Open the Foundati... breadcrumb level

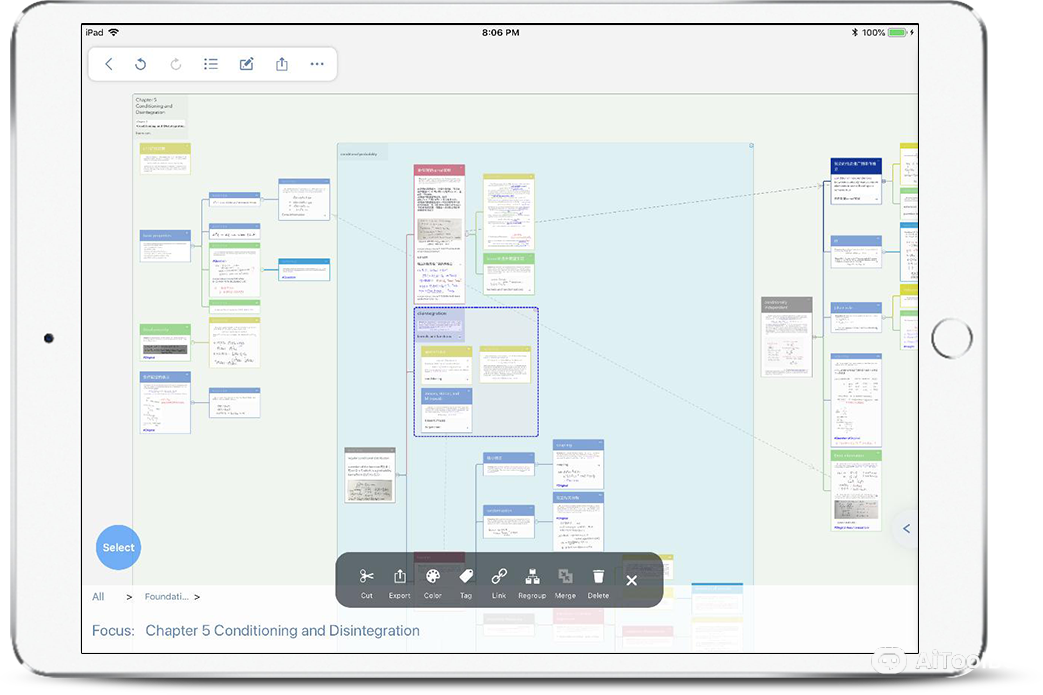[166, 597]
